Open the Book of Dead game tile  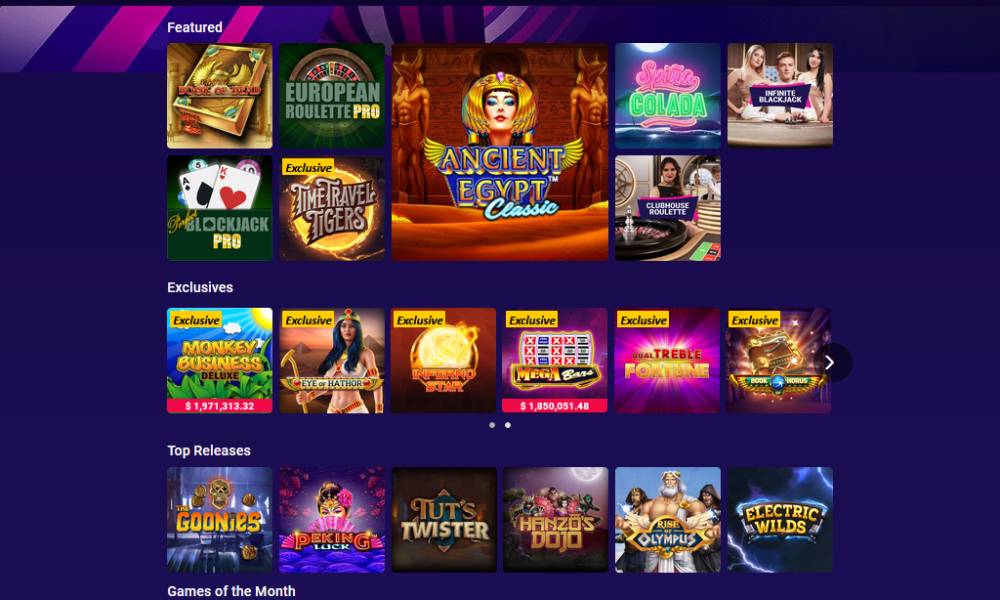[x=219, y=96]
